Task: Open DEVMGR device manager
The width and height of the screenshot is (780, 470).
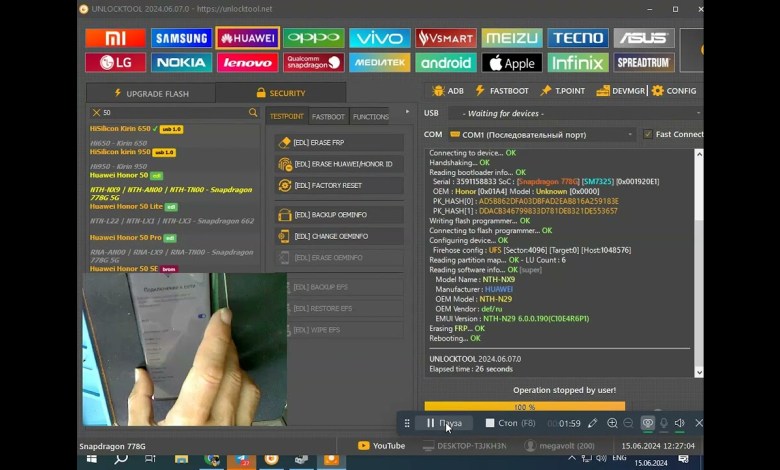Action: point(621,91)
